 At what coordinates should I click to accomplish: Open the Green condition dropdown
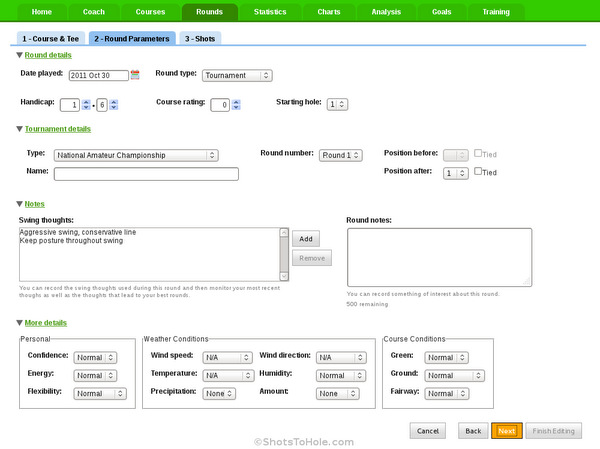click(x=447, y=358)
